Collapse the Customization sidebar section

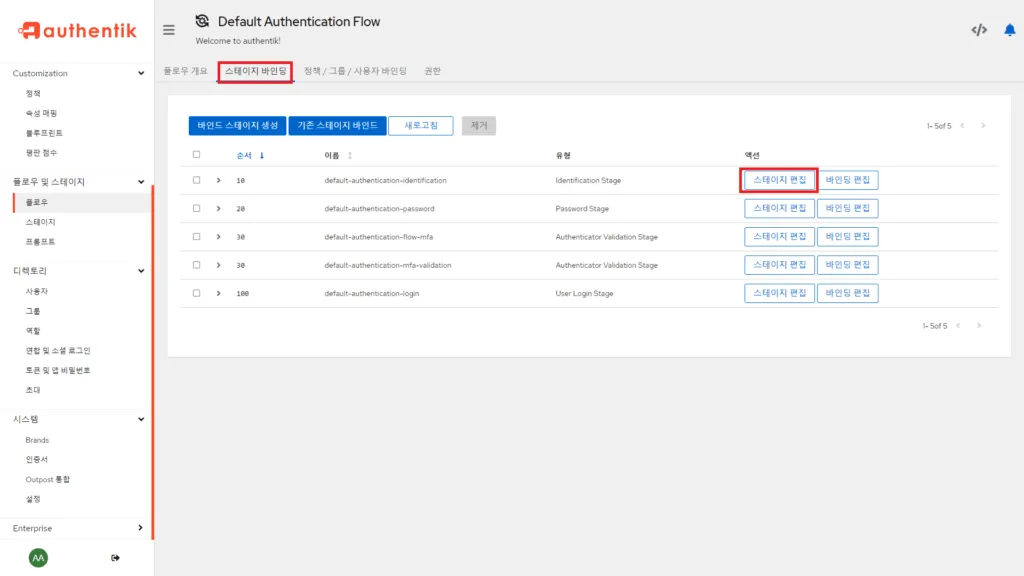tap(140, 73)
